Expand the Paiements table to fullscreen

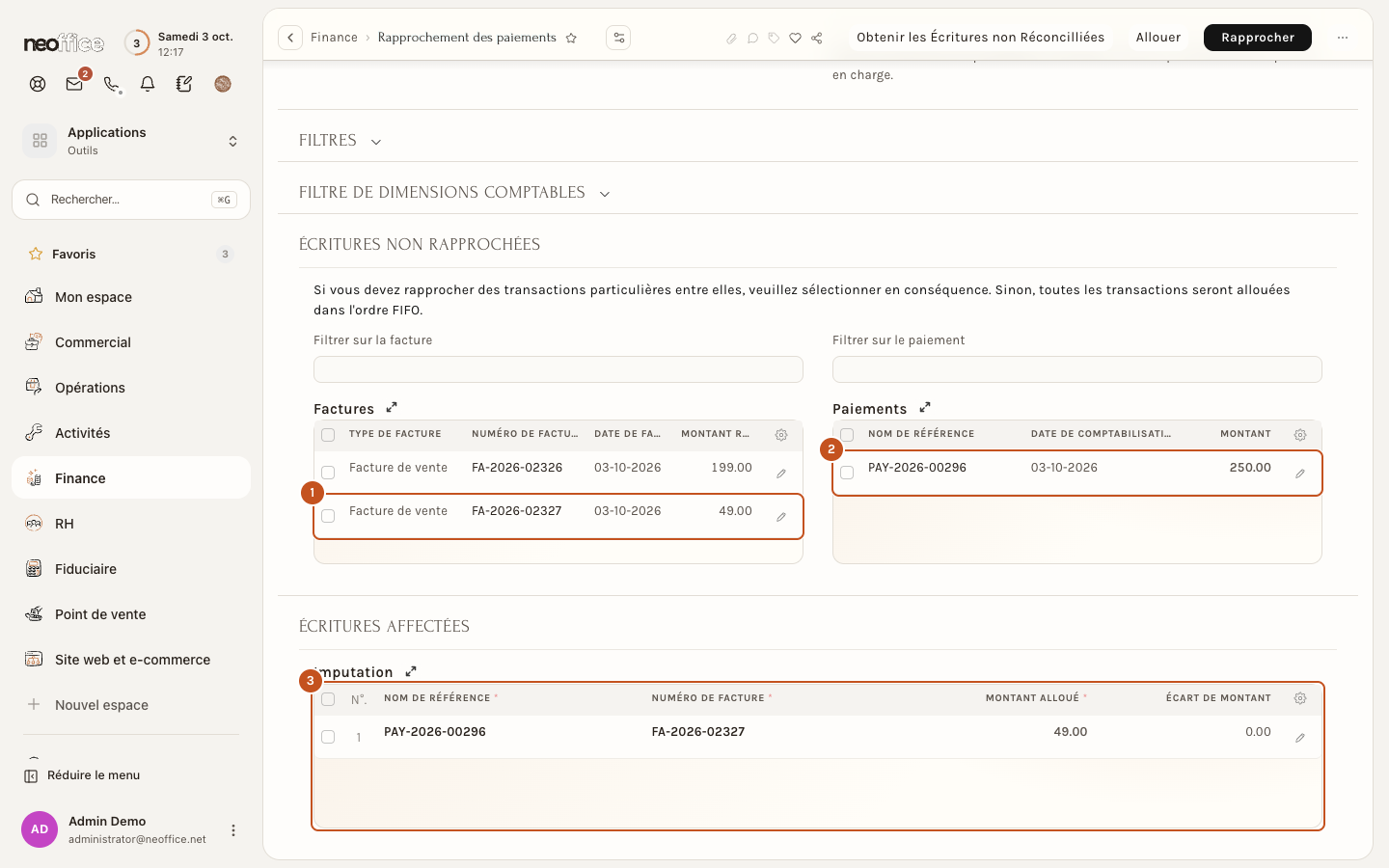pos(925,408)
